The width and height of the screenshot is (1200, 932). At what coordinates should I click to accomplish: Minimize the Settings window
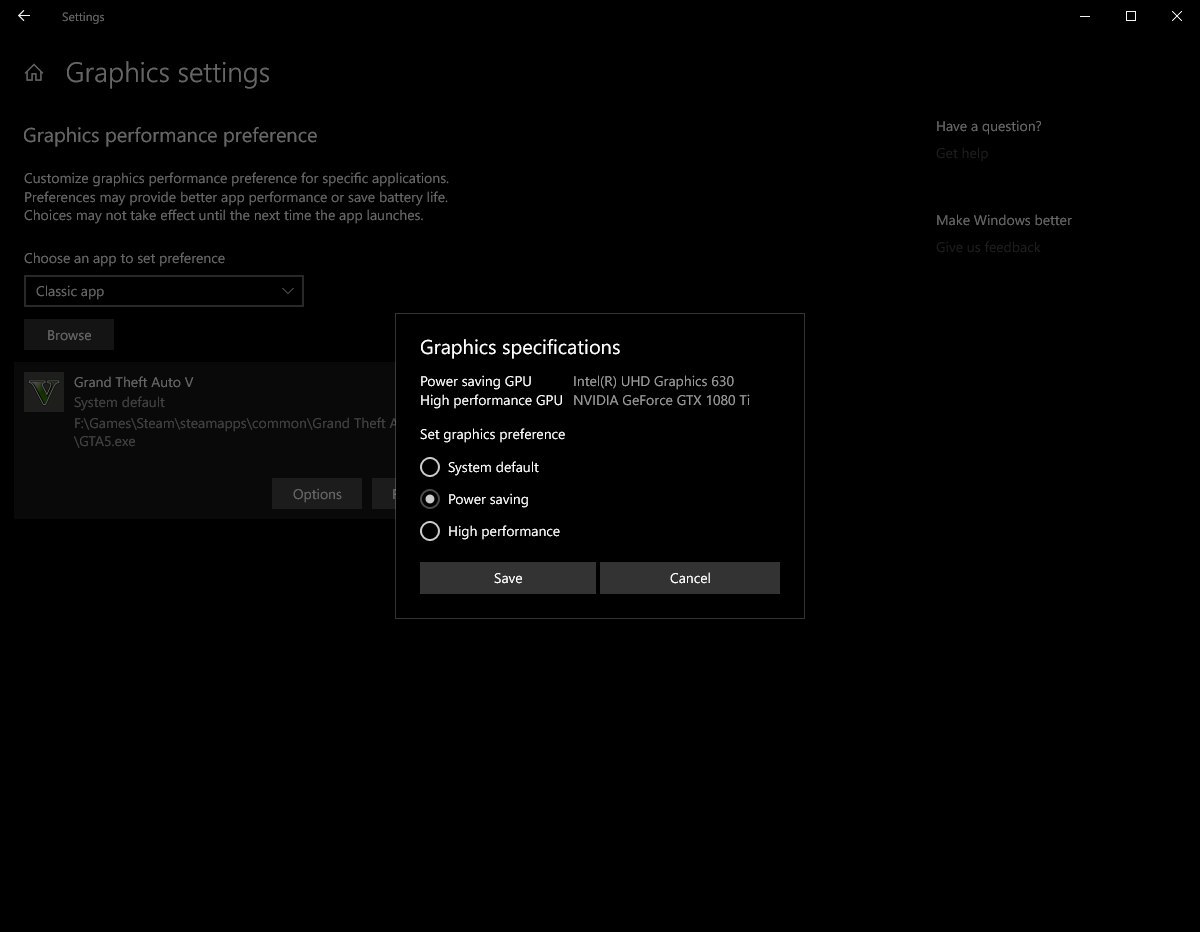[x=1085, y=16]
